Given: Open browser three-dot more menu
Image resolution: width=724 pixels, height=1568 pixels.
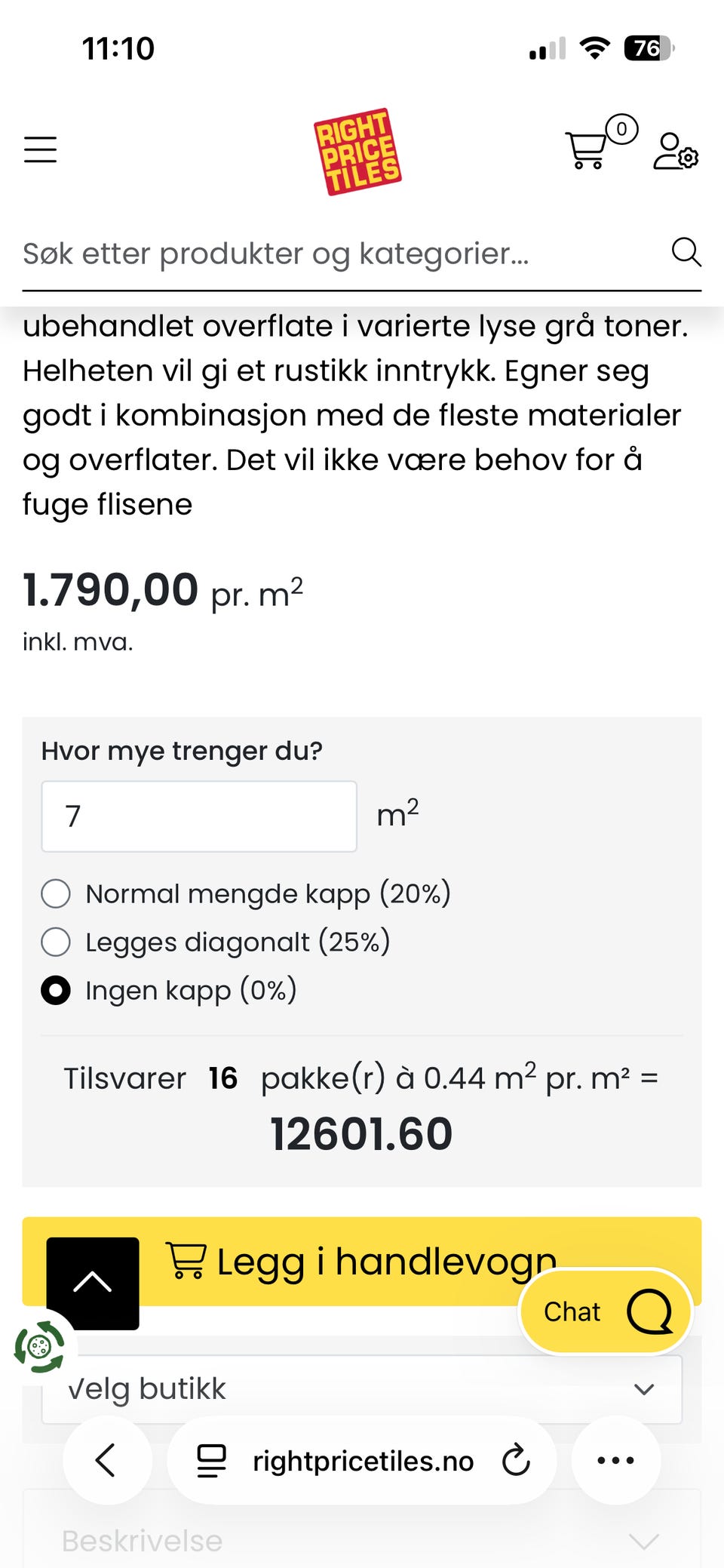Looking at the screenshot, I should pyautogui.click(x=615, y=1460).
